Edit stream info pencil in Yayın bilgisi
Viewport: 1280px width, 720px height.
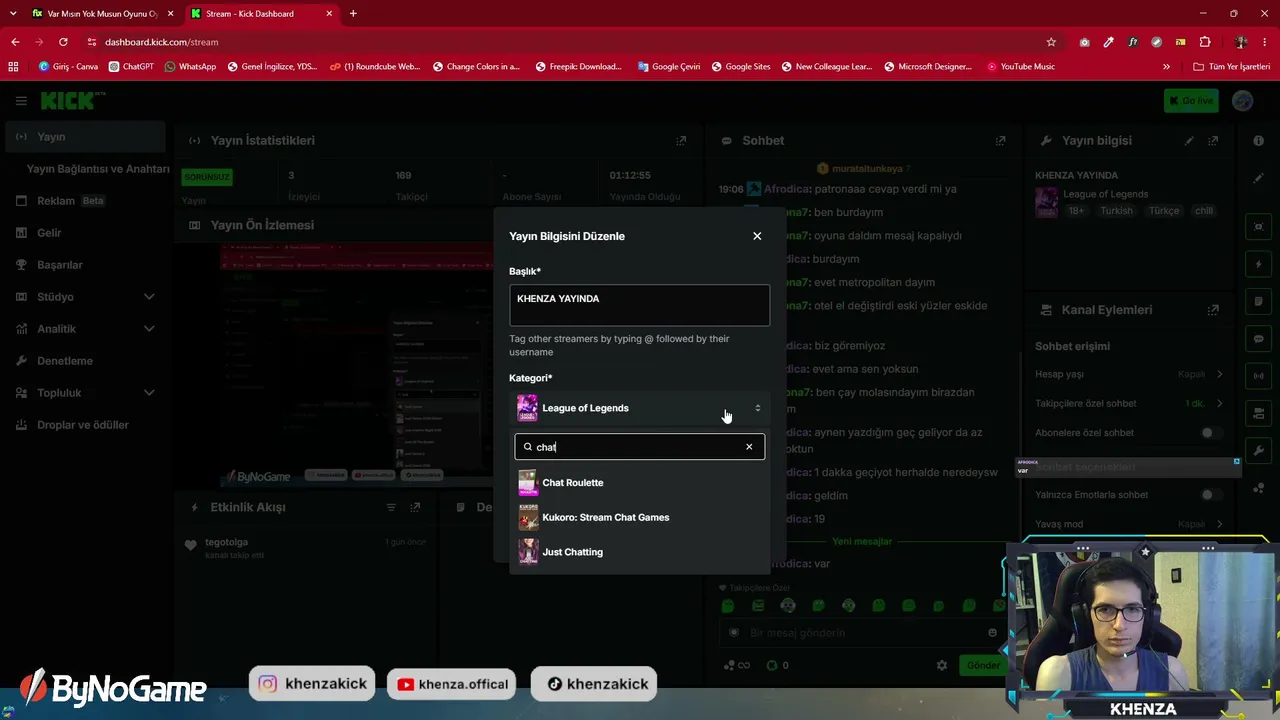(x=1189, y=141)
